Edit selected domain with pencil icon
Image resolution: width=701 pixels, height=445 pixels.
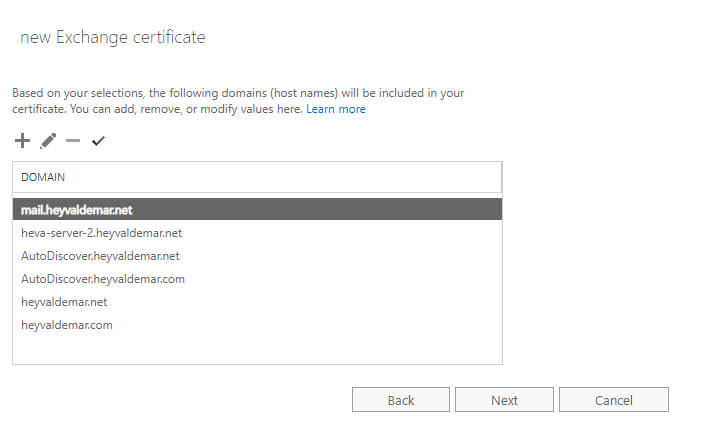(x=48, y=141)
